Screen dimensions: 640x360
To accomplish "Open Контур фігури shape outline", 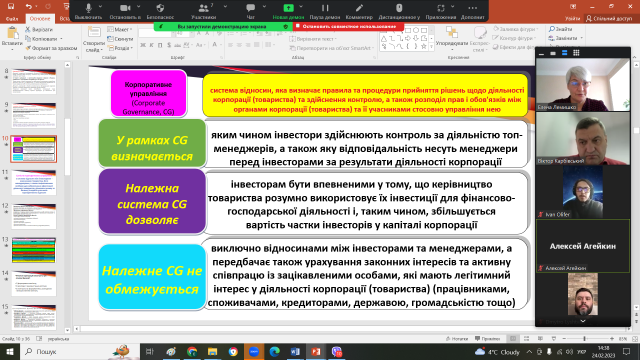I will point(514,38).
